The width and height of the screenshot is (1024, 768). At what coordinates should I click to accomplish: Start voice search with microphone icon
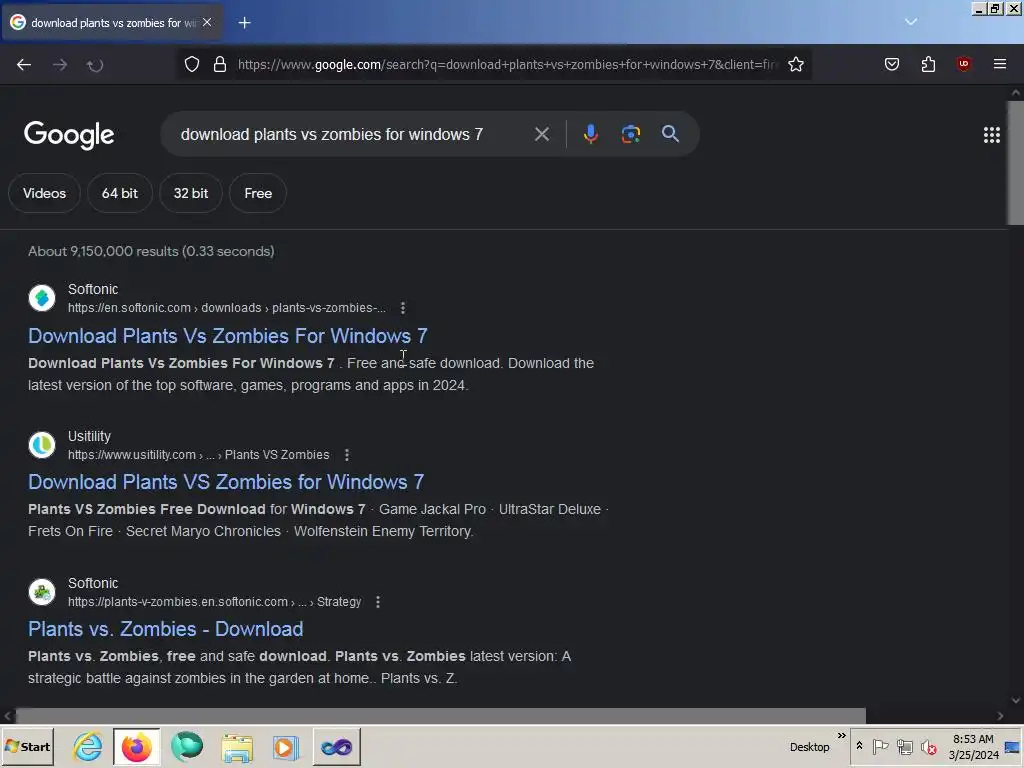[x=590, y=134]
